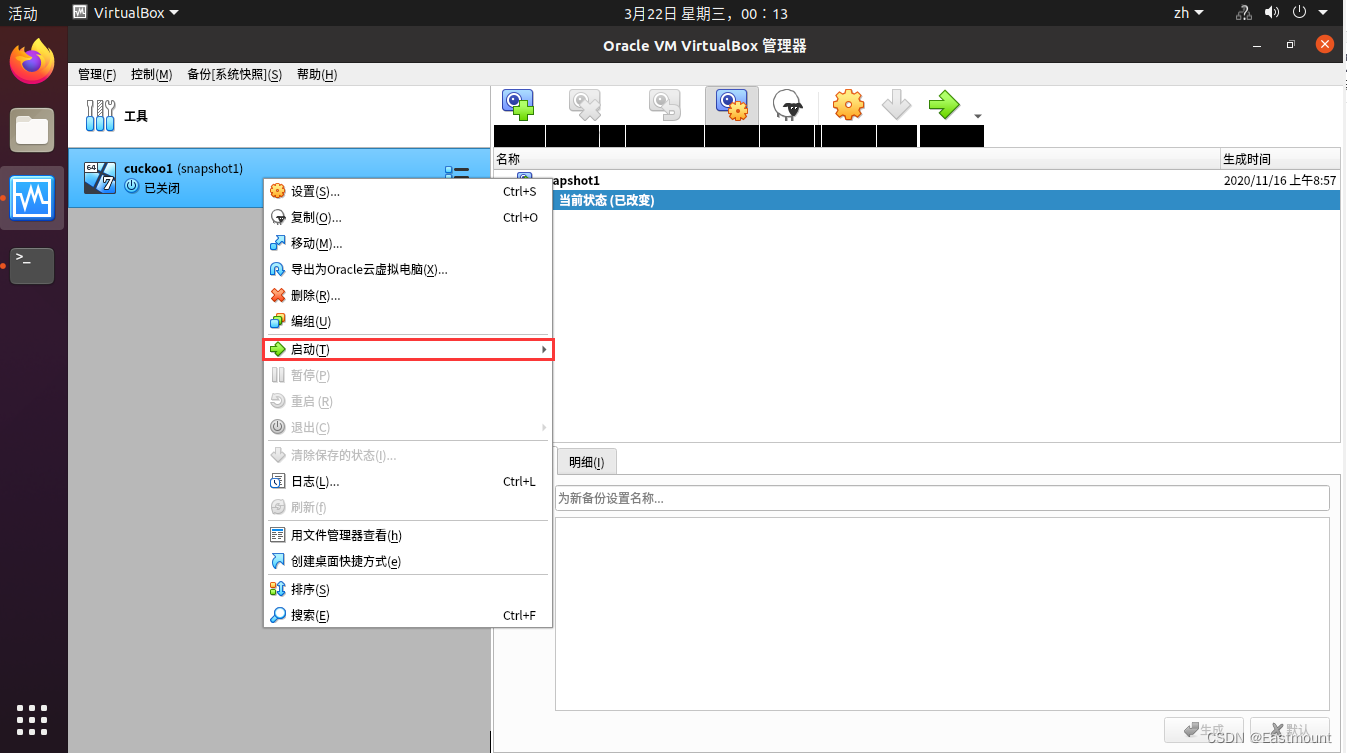Click the greyed Discard down-arrow toolbar icon
Viewport: 1347px width, 753px height.
click(x=896, y=105)
